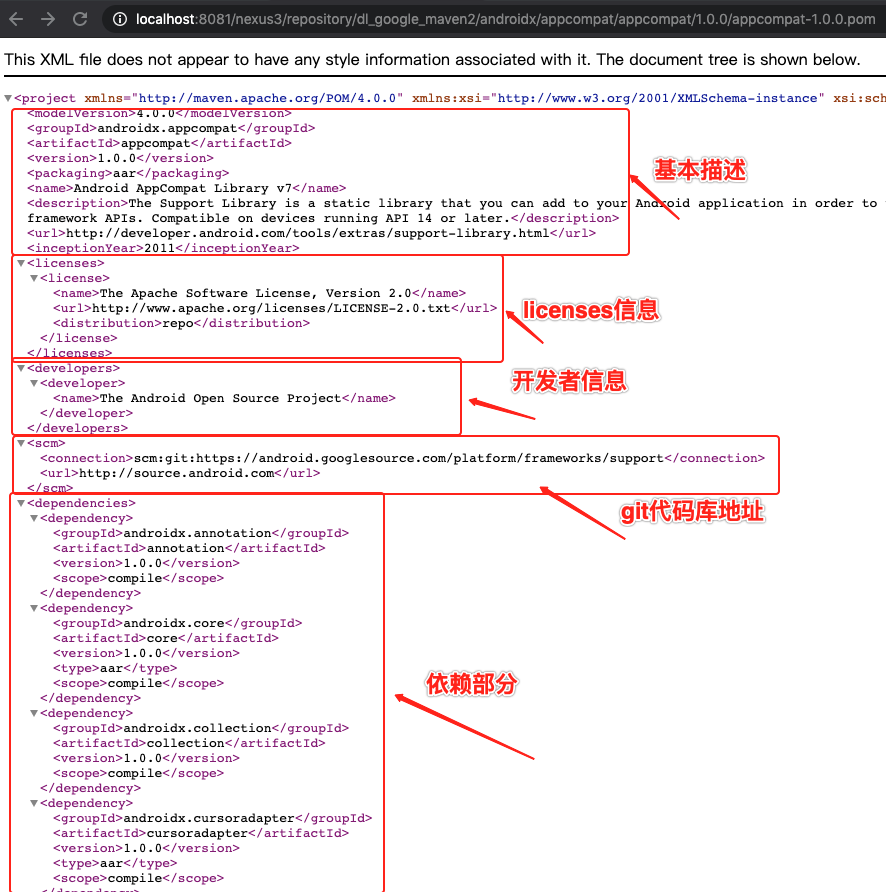Go back to the previous page
Screen dimensions: 886x892
(x=15, y=18)
